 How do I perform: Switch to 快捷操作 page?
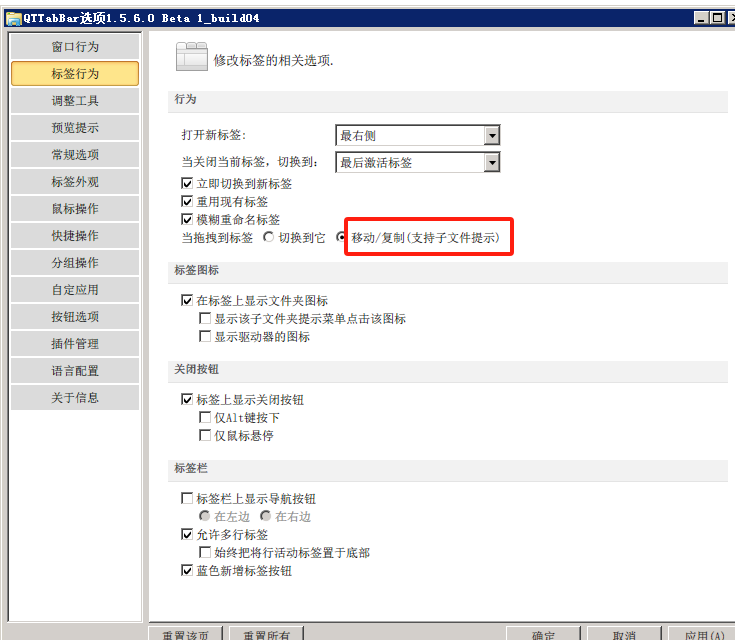(x=75, y=236)
